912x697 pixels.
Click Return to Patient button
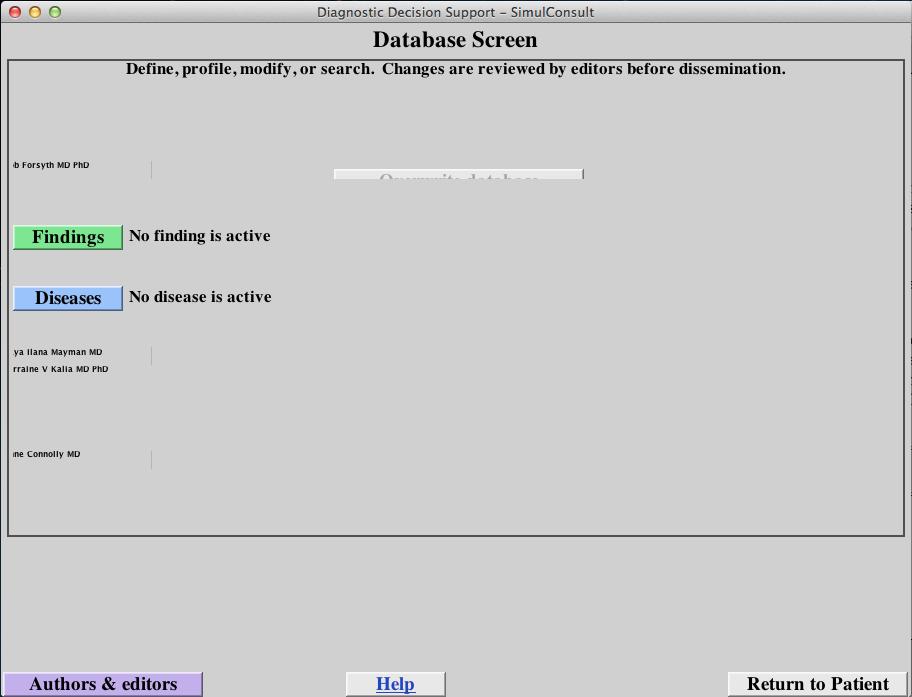click(817, 684)
